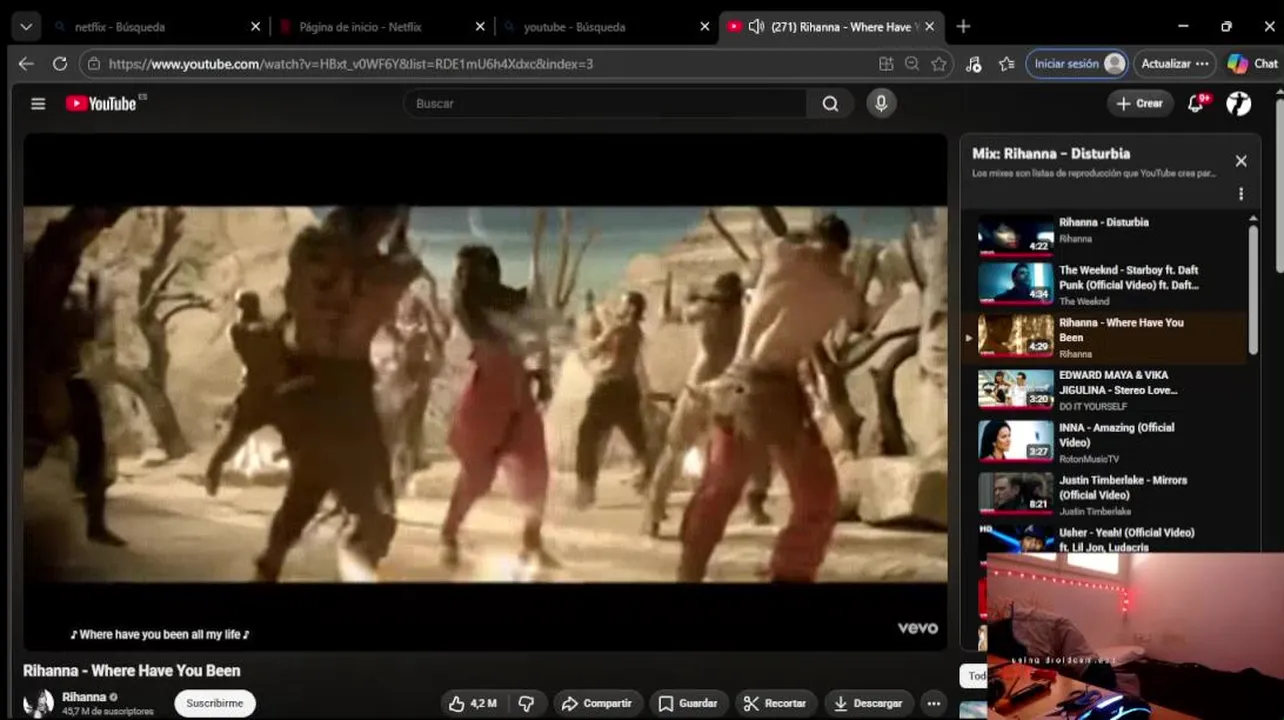1284x720 pixels.
Task: Close the youtube - Búsqueda tab
Action: tap(704, 27)
